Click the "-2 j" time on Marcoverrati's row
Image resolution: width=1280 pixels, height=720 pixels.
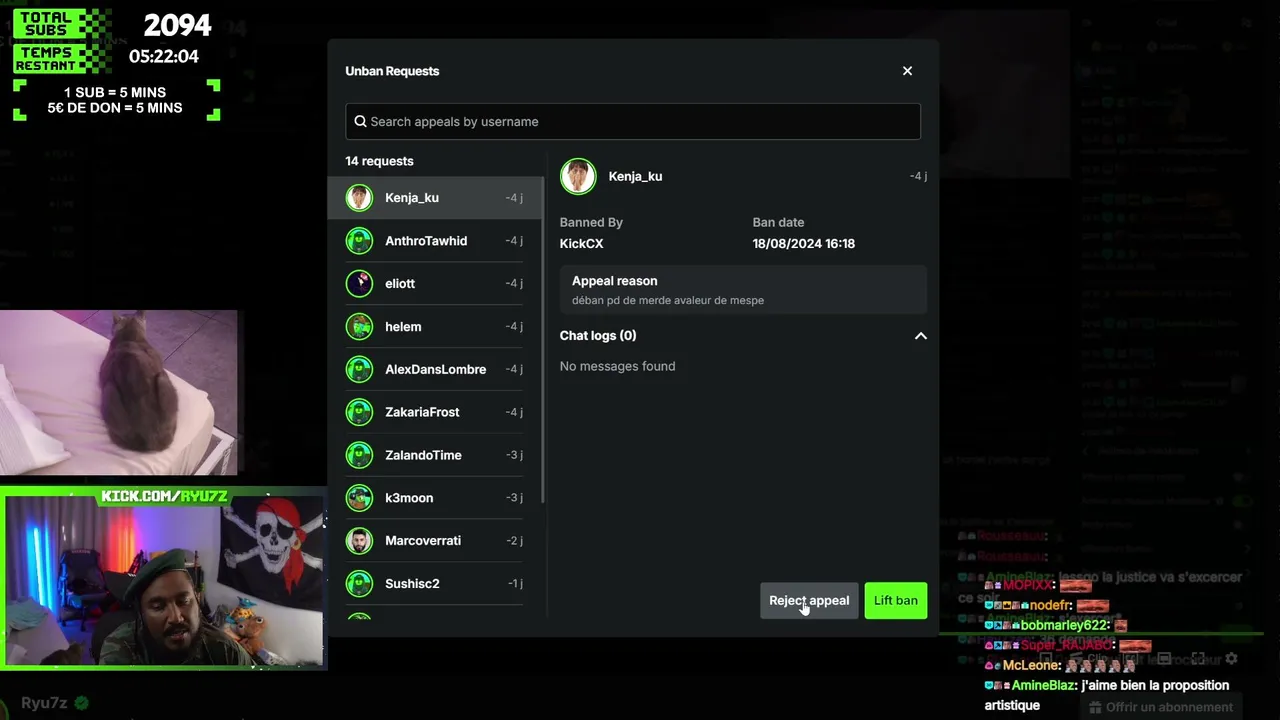pyautogui.click(x=514, y=541)
